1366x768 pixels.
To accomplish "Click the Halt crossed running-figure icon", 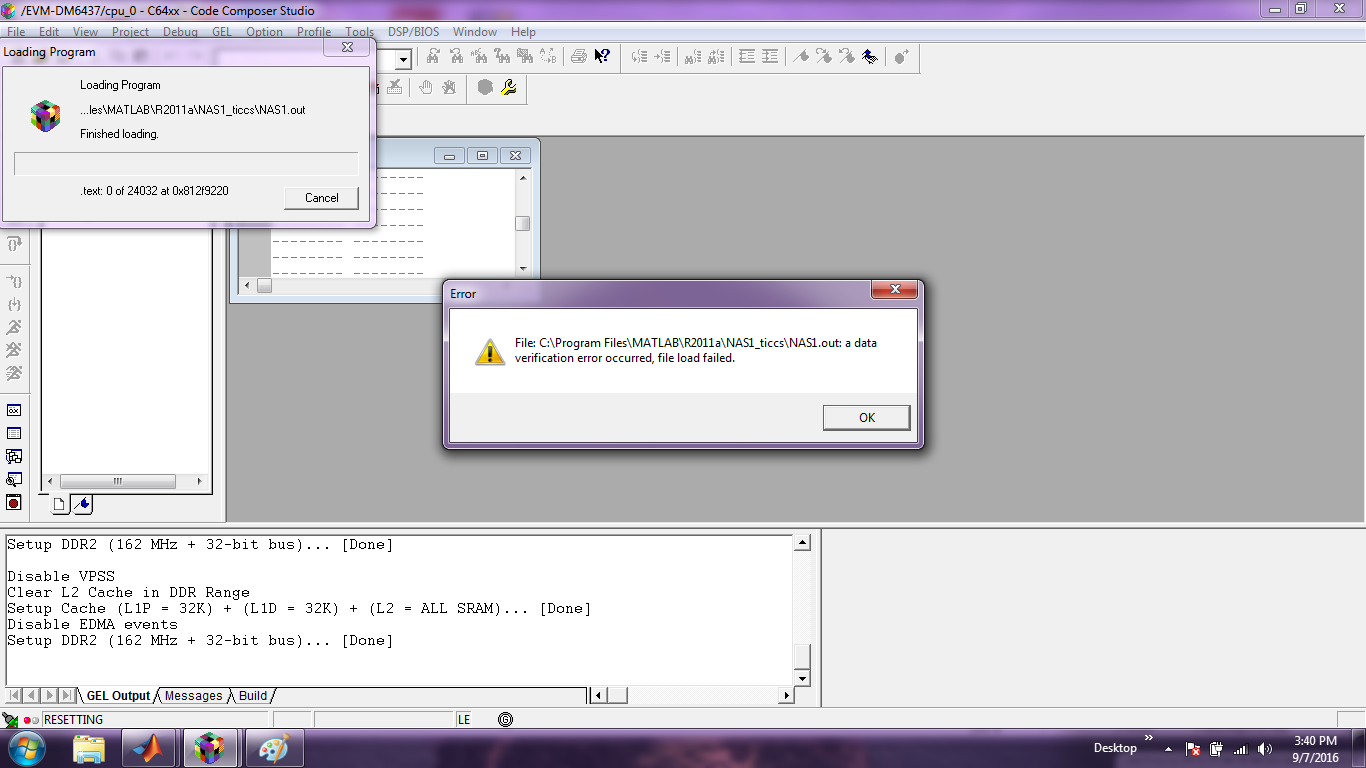I will [14, 351].
